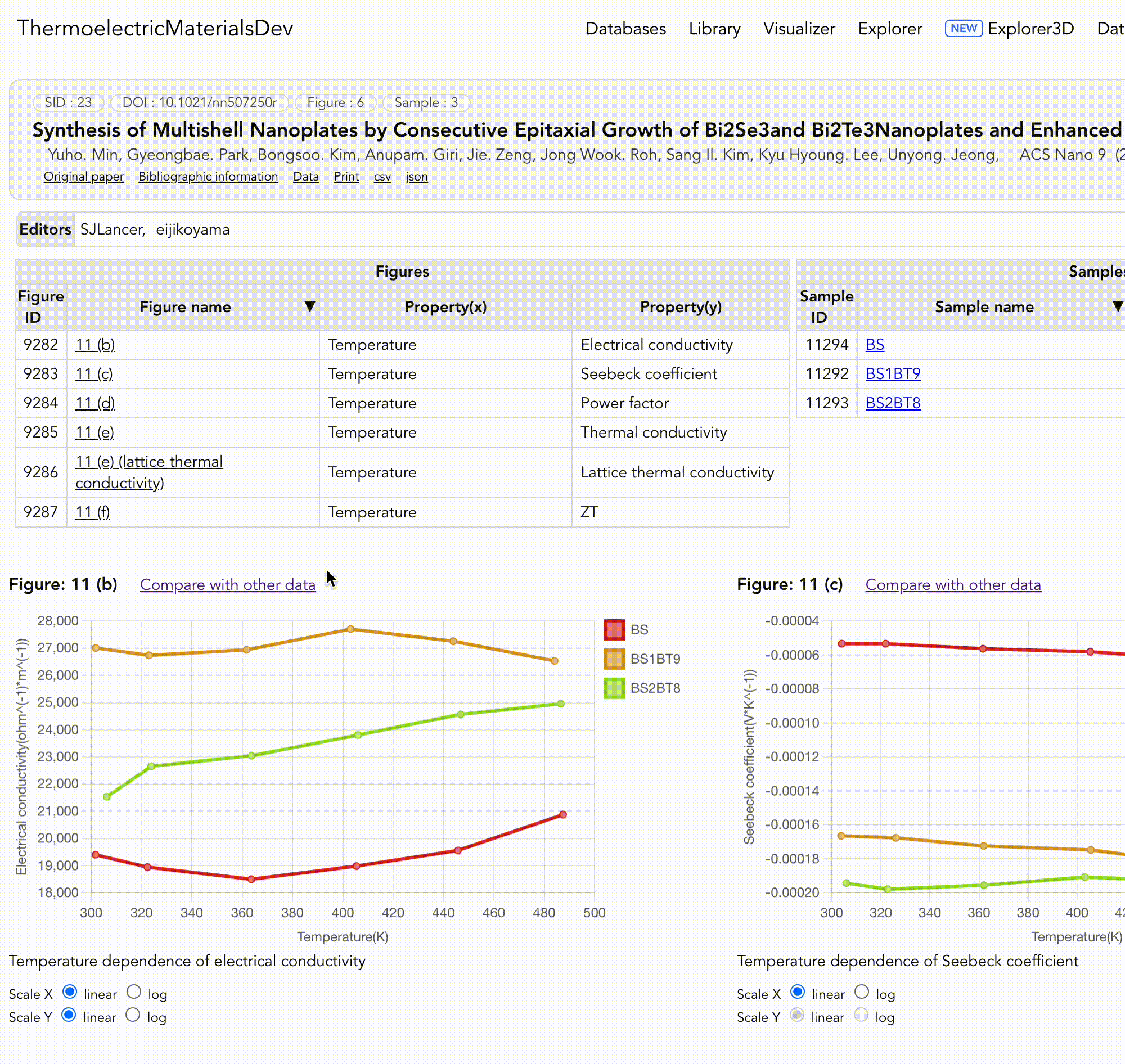The image size is (1125, 1064).
Task: Select log Scale X for Figure 11 (b)
Action: pos(134,992)
